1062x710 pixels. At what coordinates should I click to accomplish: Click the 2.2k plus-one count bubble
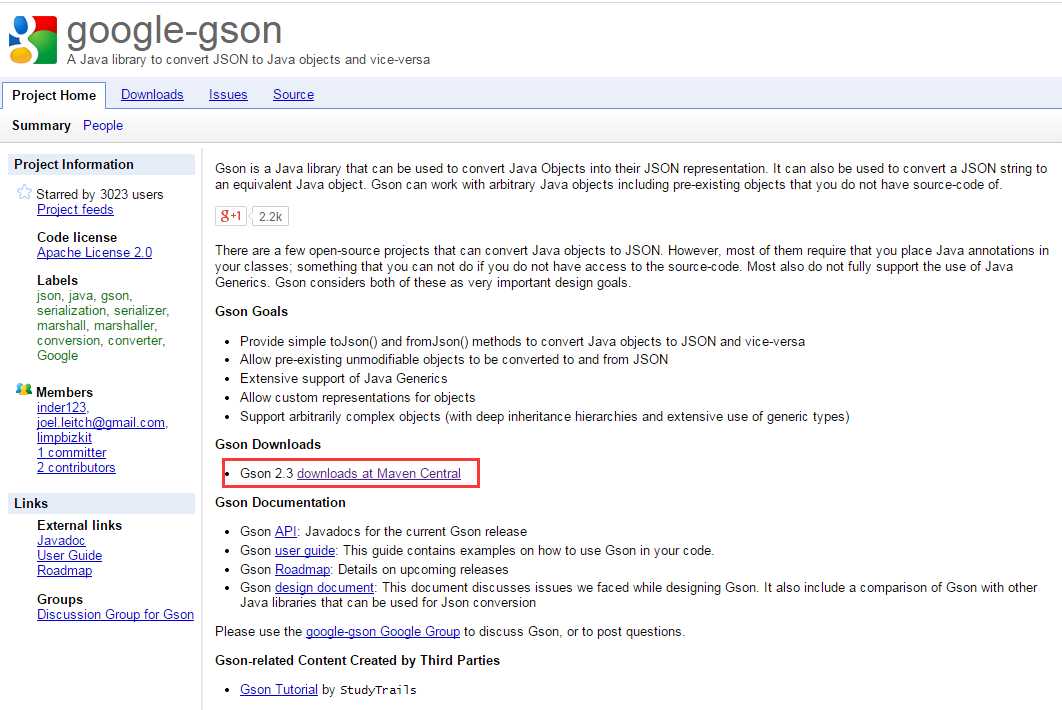(270, 216)
